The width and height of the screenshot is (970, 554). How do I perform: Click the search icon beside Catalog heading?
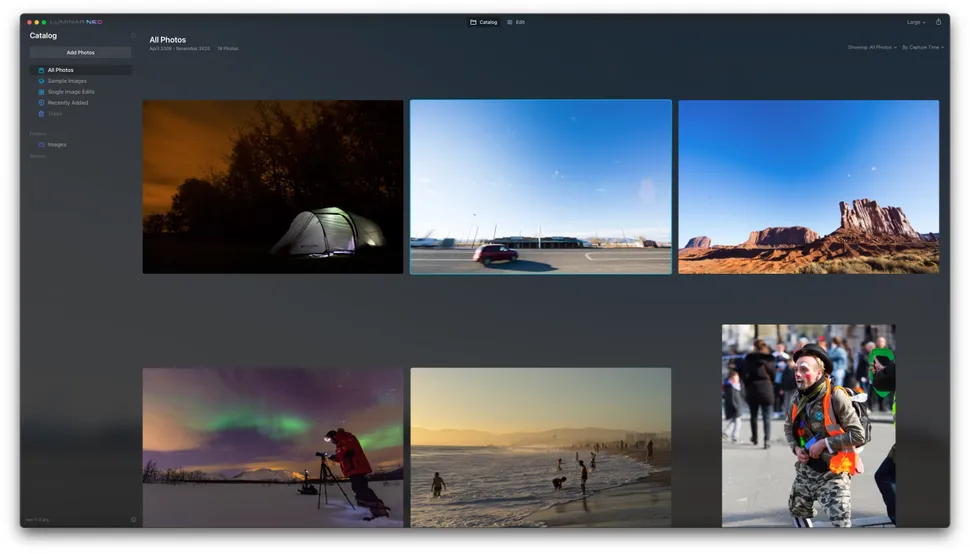pyautogui.click(x=133, y=36)
